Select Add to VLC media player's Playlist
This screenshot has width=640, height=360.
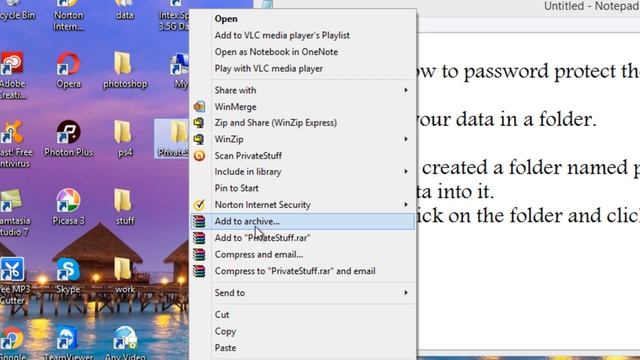303,35
